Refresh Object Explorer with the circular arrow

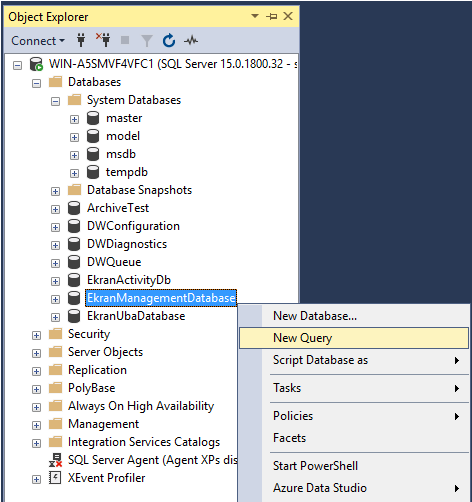(x=169, y=40)
